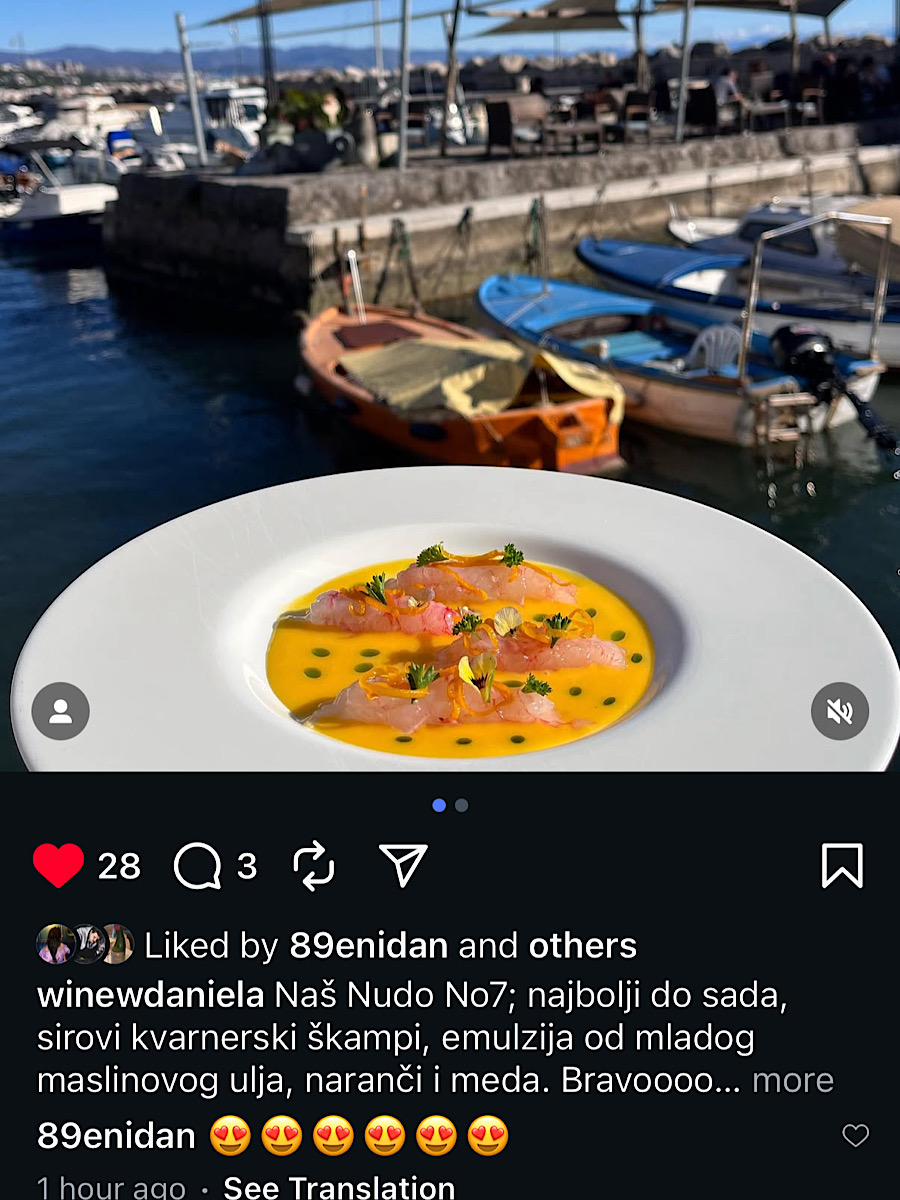Select the second gray carousel dot
Screen dimensions: 900x1200
pos(461,805)
